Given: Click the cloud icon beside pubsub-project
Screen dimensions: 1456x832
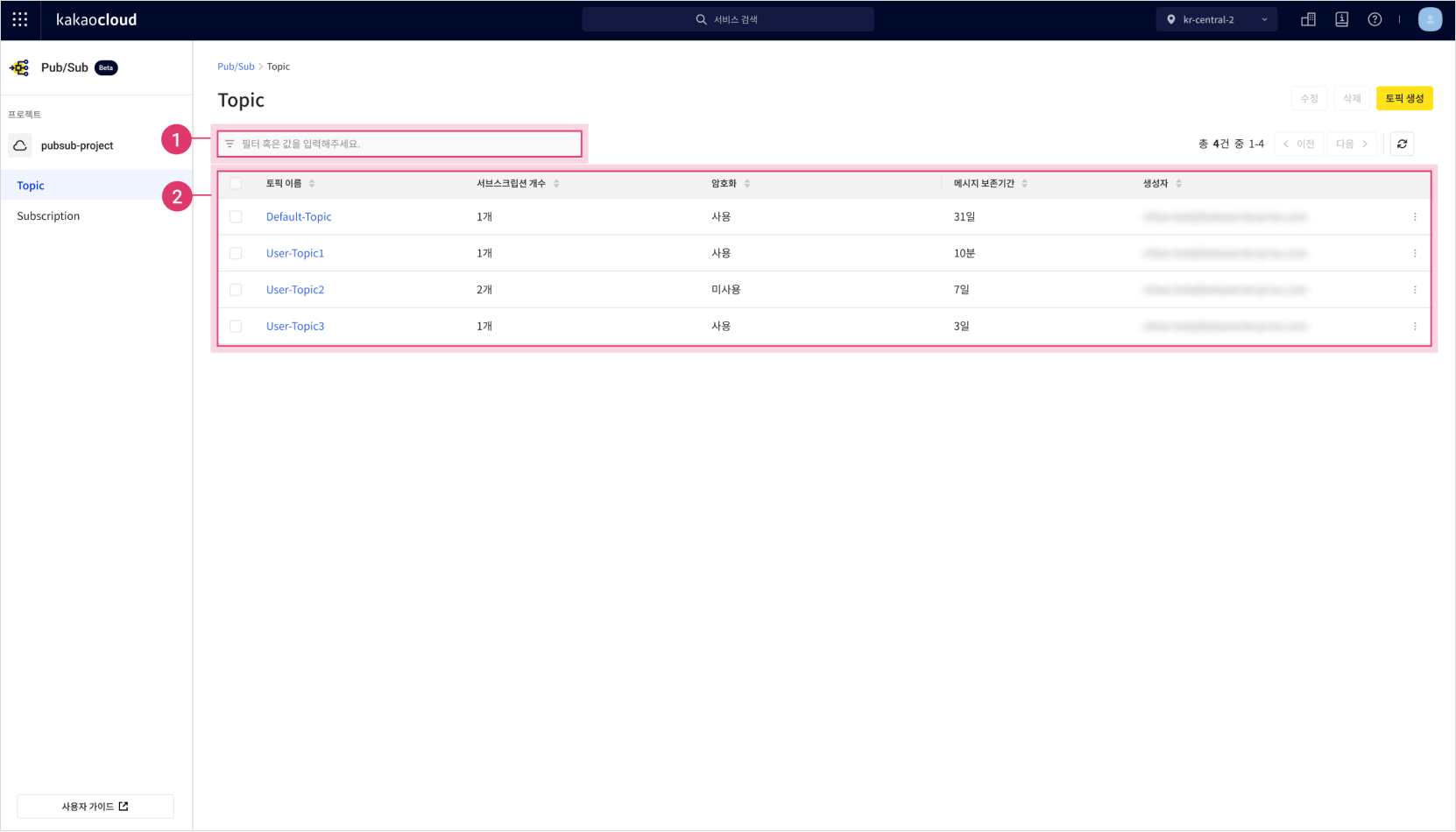Looking at the screenshot, I should point(19,145).
